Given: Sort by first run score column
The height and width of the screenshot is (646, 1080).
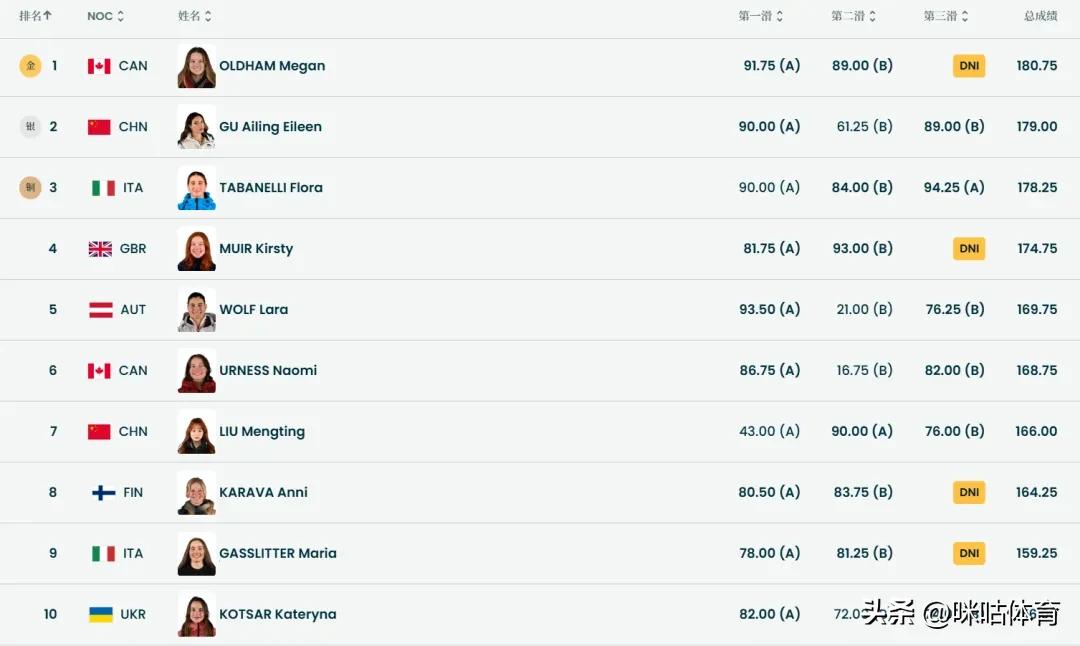Looking at the screenshot, I should coord(779,16).
